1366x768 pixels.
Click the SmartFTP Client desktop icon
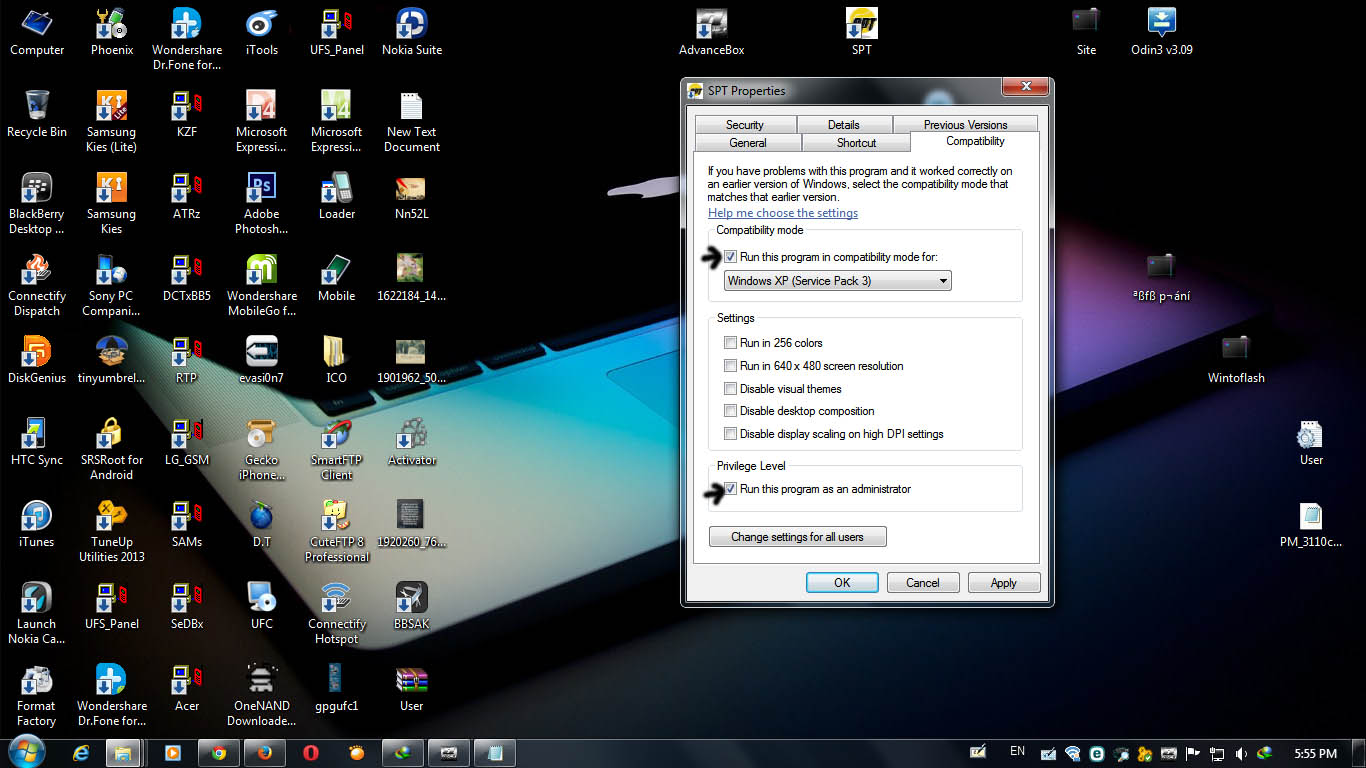point(337,449)
